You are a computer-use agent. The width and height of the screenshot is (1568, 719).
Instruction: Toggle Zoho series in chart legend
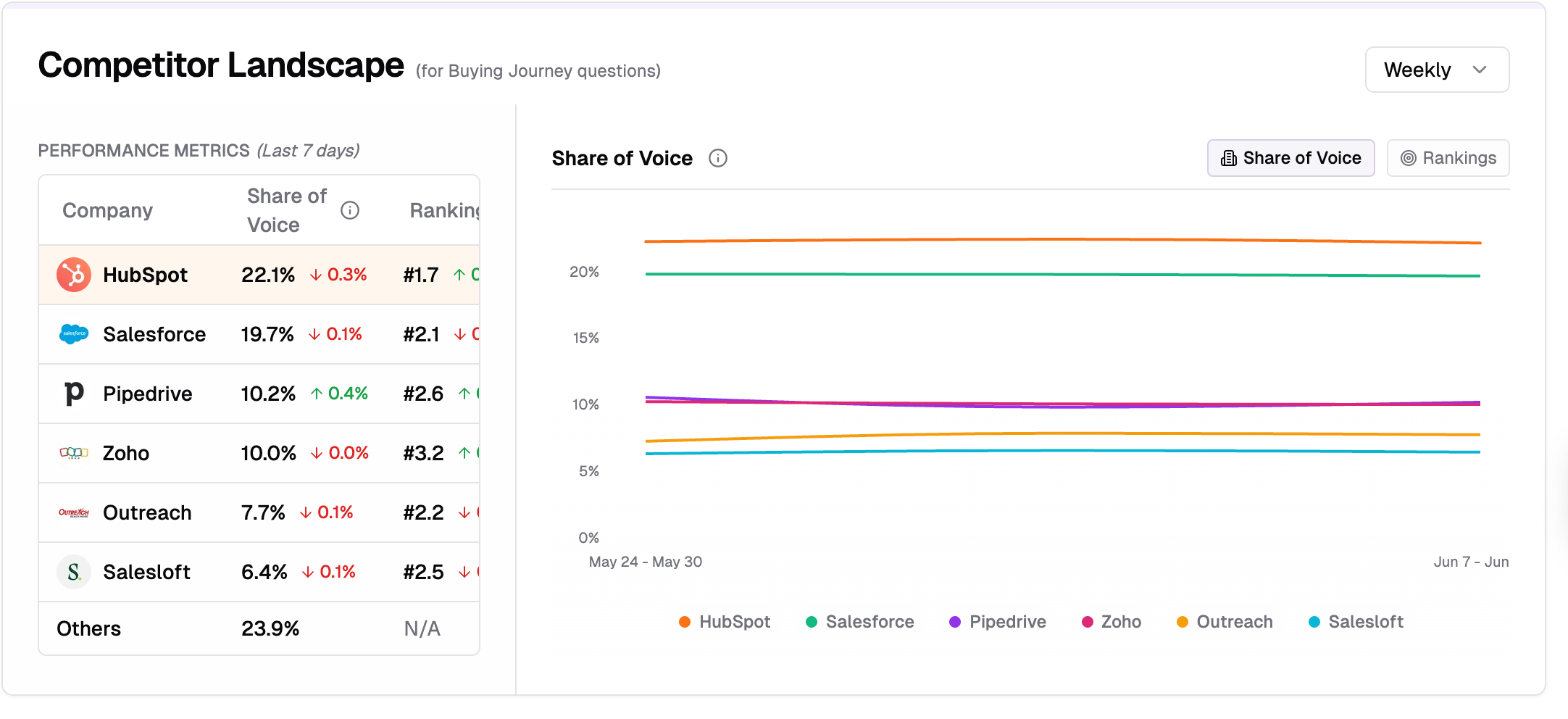tap(1111, 622)
